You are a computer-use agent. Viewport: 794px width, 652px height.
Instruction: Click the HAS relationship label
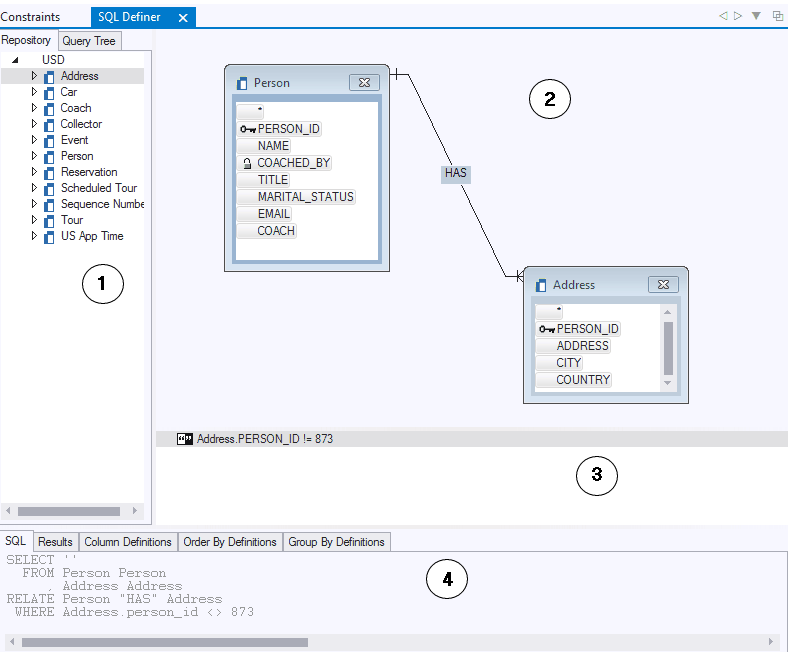coord(456,173)
